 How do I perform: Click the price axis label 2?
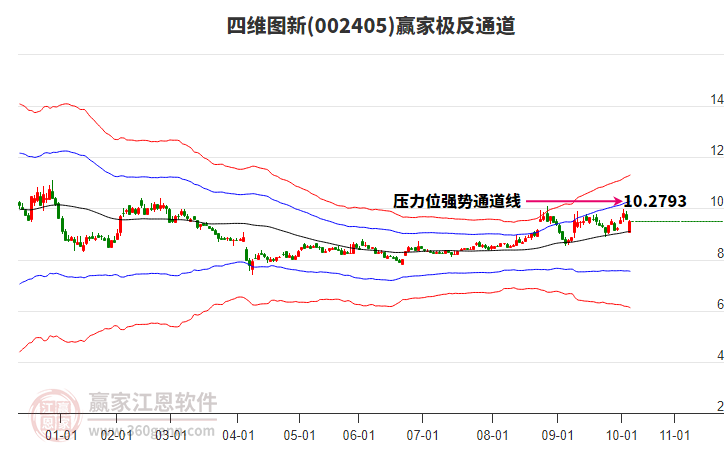point(720,406)
